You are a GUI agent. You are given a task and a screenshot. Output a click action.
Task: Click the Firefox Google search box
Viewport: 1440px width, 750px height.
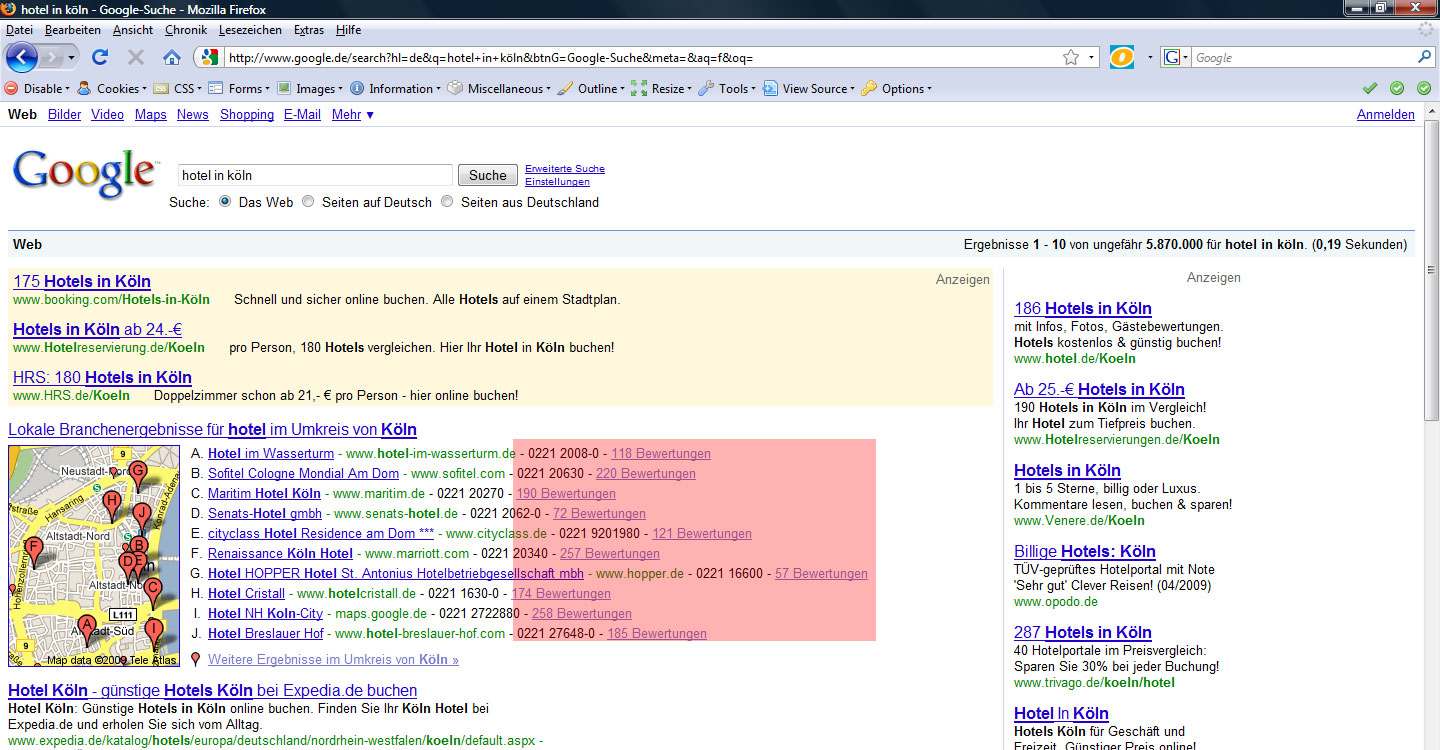click(x=1302, y=57)
